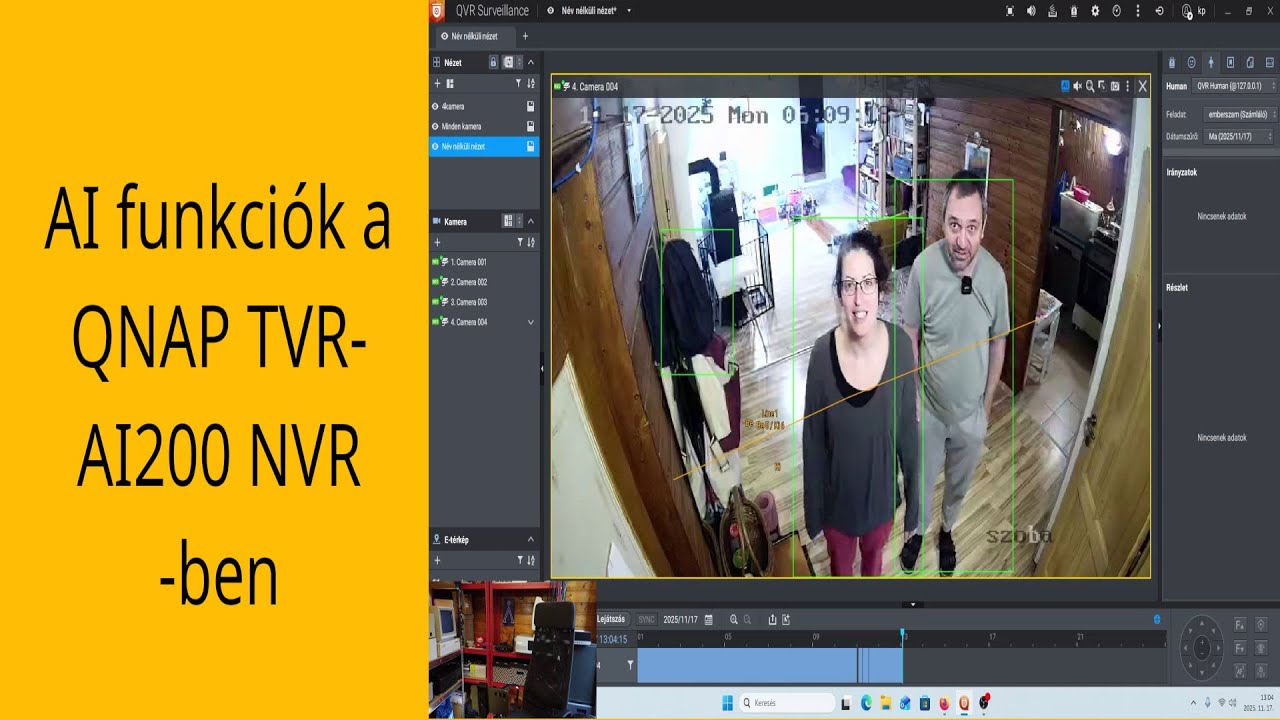Click the clock/dashboard icon in top toolbar

click(x=1117, y=11)
